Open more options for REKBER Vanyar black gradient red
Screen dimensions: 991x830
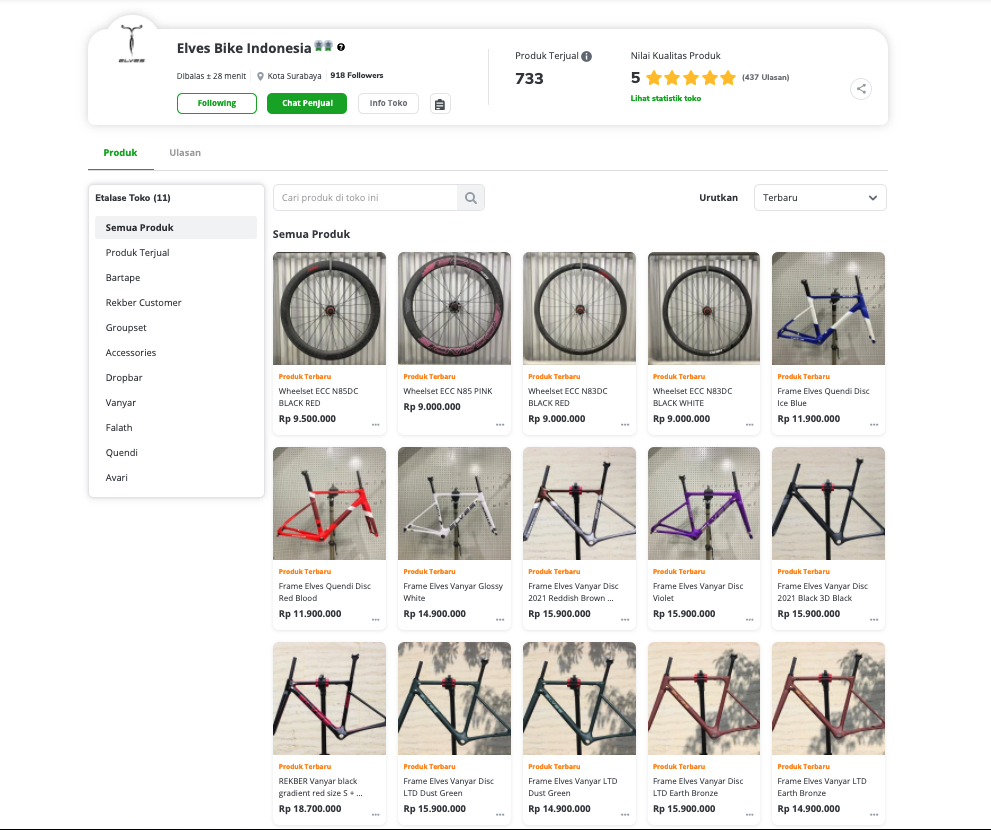pos(375,815)
